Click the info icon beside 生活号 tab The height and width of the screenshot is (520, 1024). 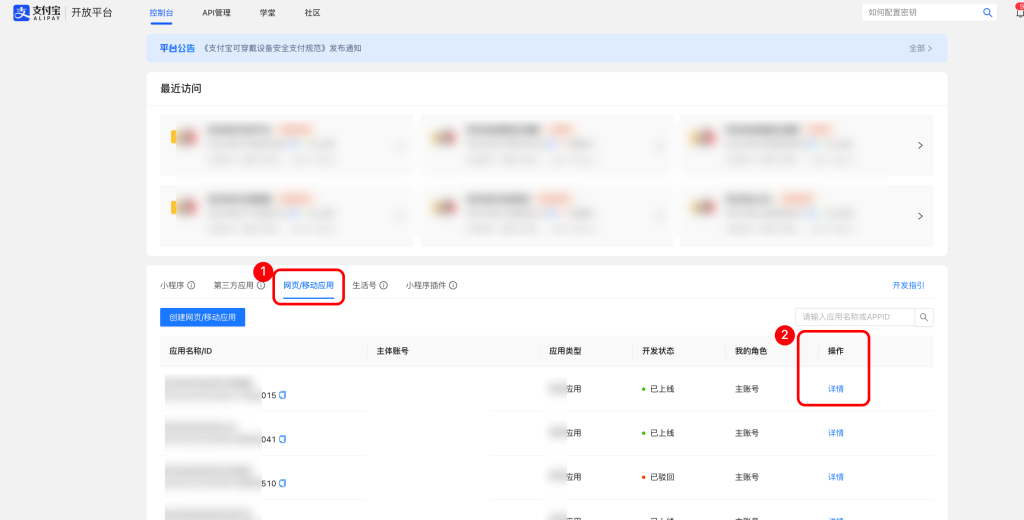pyautogui.click(x=384, y=285)
